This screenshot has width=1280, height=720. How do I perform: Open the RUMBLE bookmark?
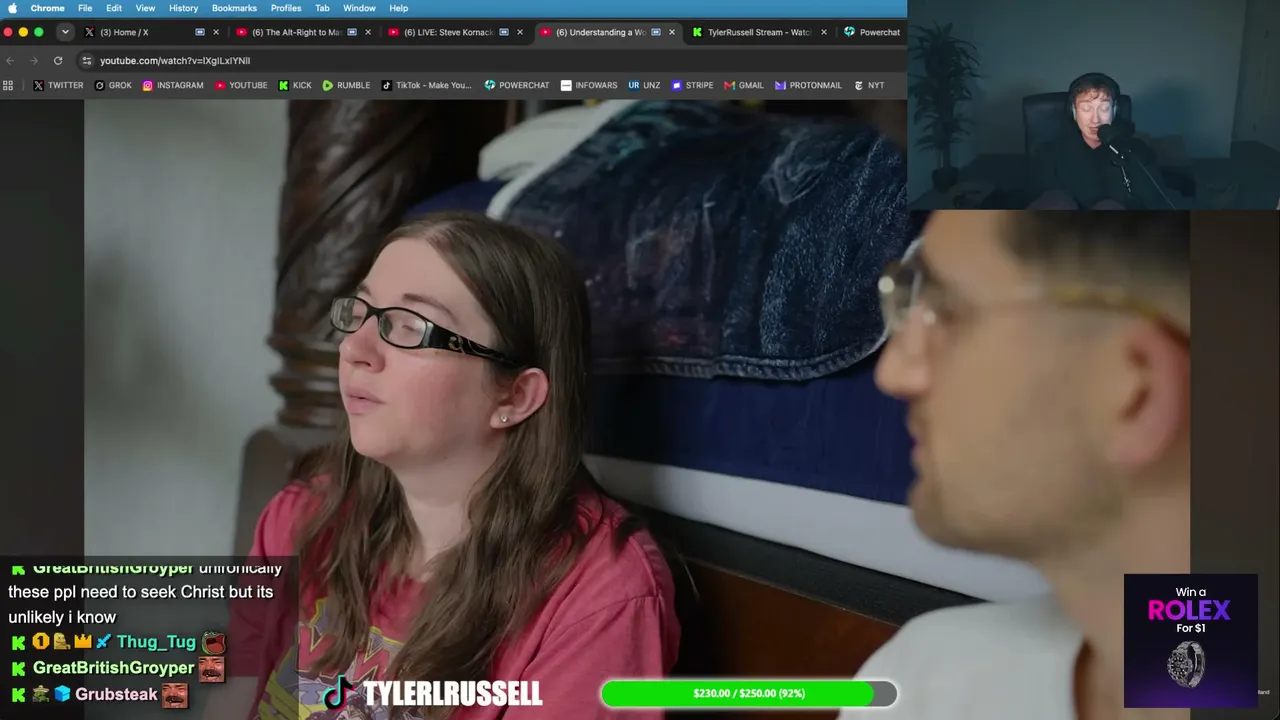pos(346,85)
